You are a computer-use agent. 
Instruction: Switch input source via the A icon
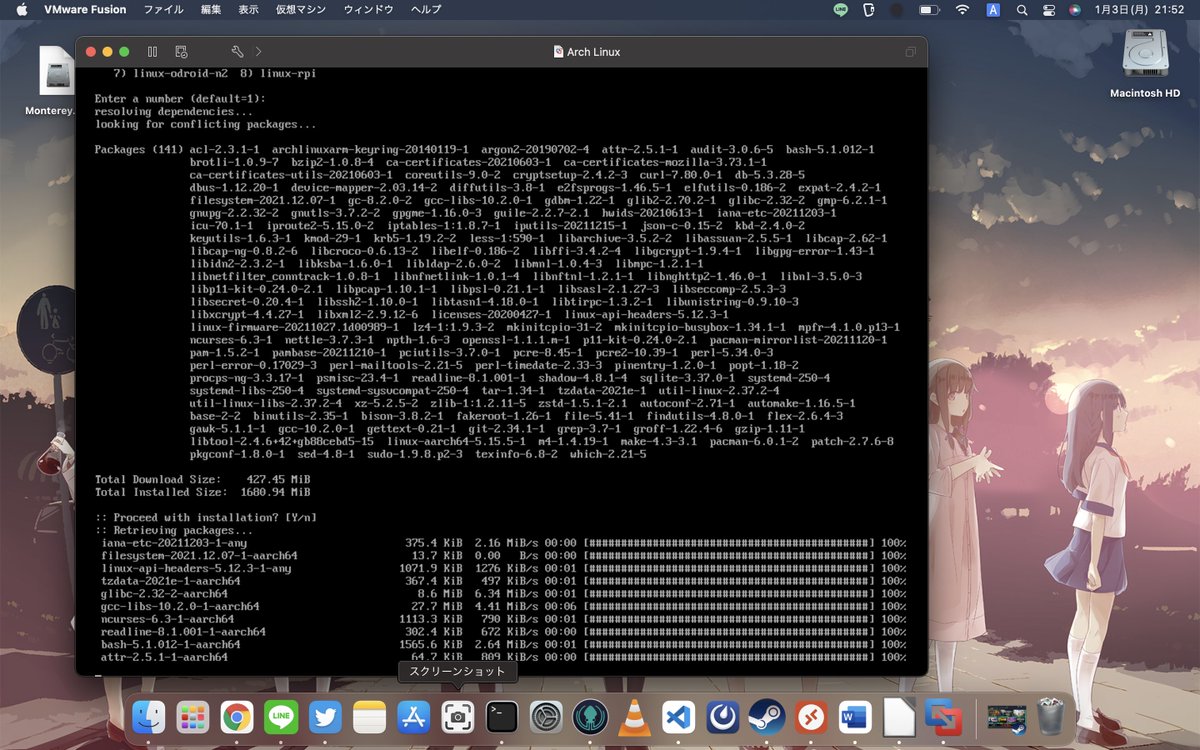point(993,10)
